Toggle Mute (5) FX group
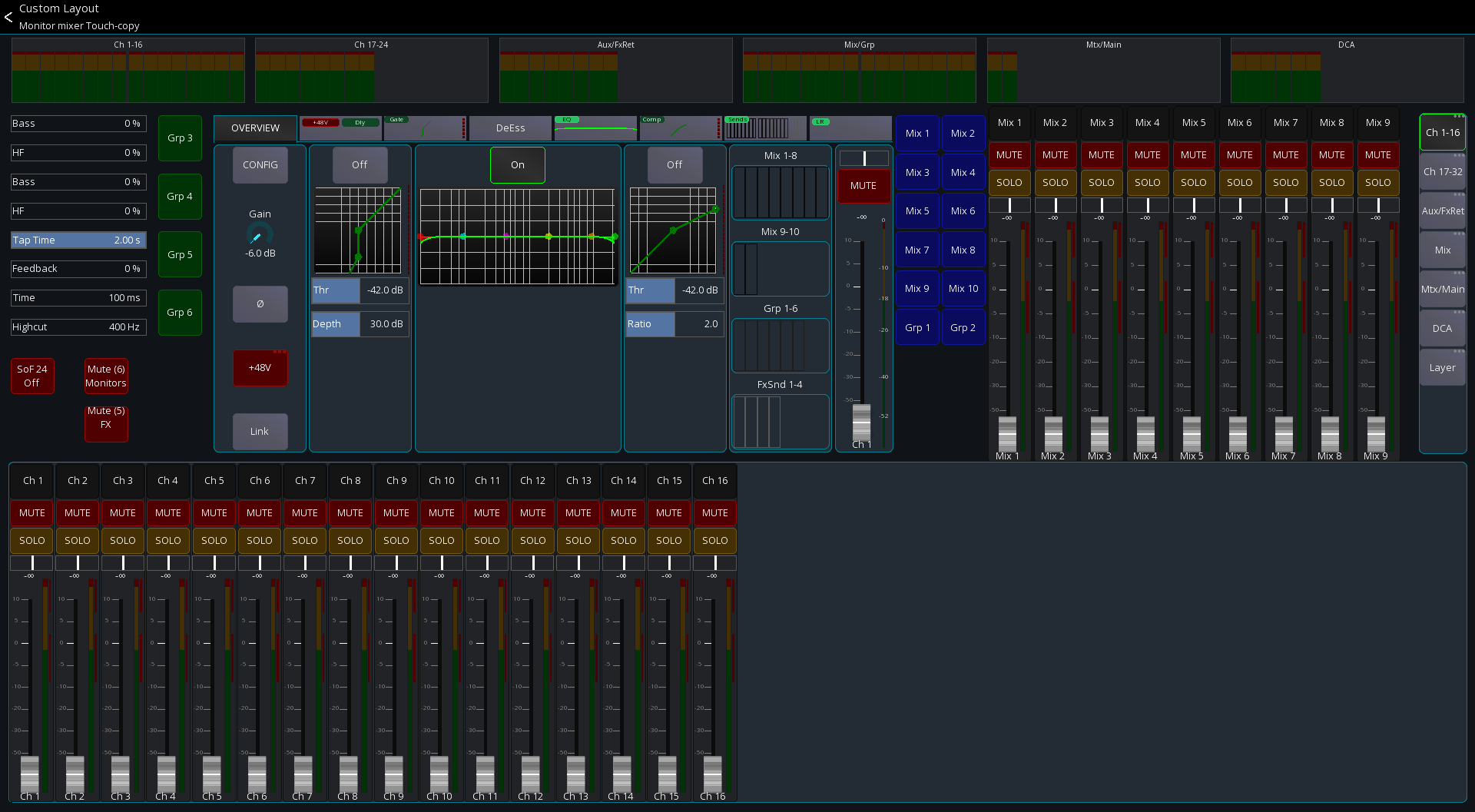 click(106, 424)
